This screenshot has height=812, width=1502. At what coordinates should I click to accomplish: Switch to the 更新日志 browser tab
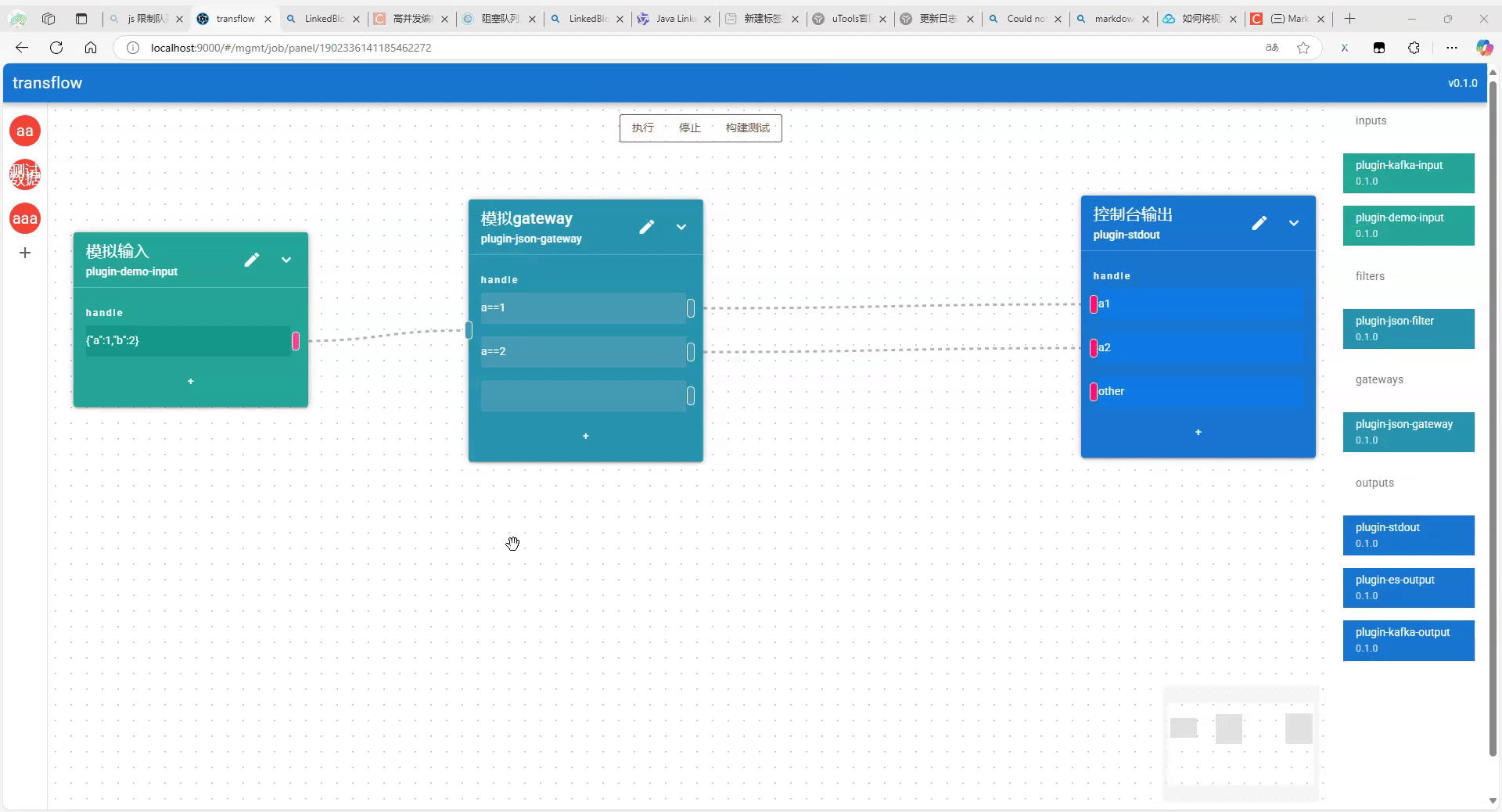(939, 19)
